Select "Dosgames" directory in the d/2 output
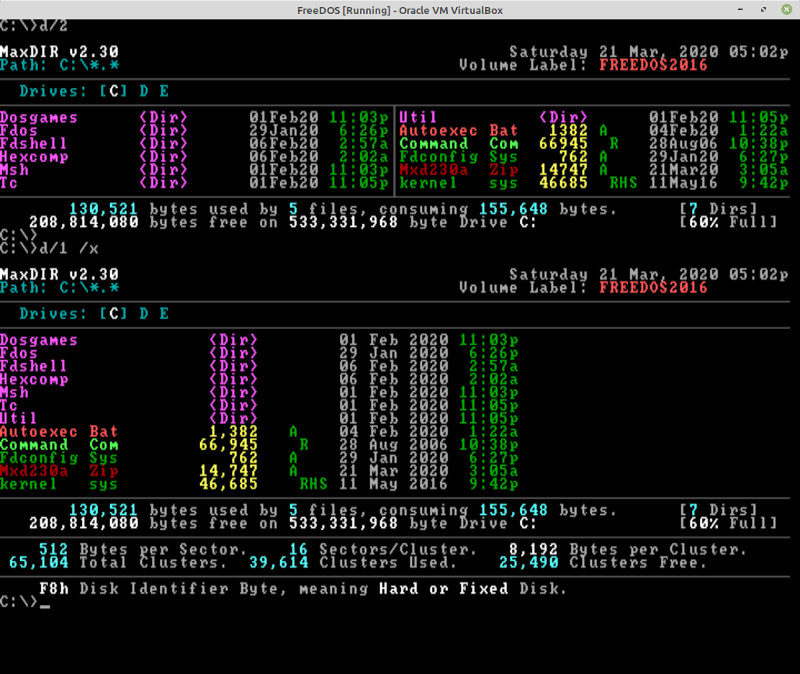The image size is (800, 674). pos(39,117)
